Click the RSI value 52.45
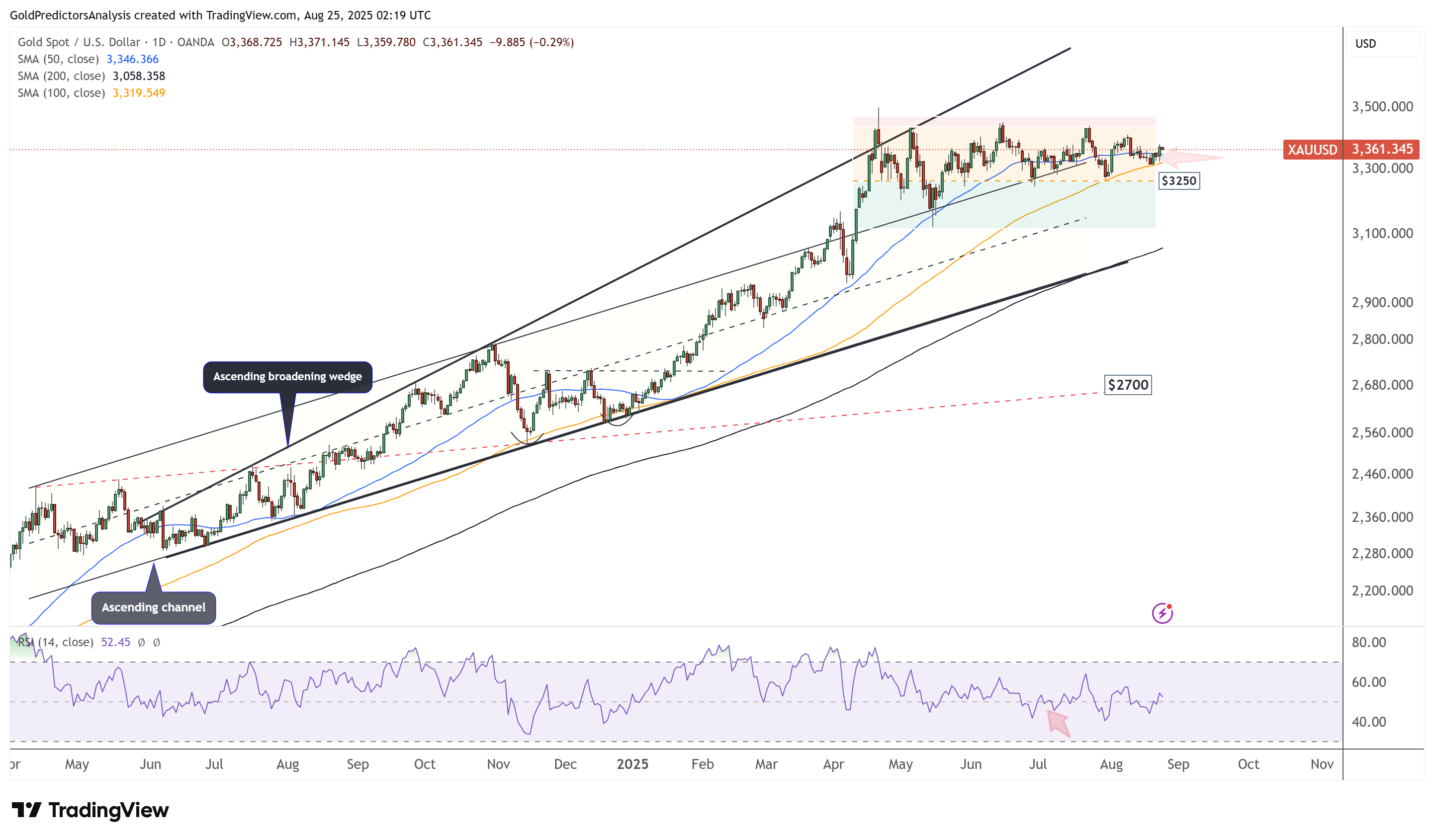The height and width of the screenshot is (840, 1434). pos(115,642)
